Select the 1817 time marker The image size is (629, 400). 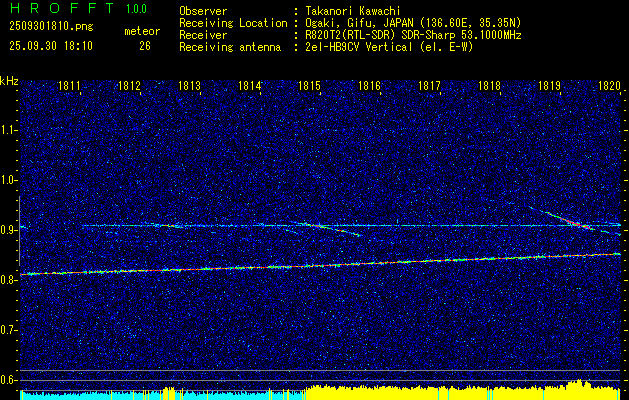tap(429, 87)
